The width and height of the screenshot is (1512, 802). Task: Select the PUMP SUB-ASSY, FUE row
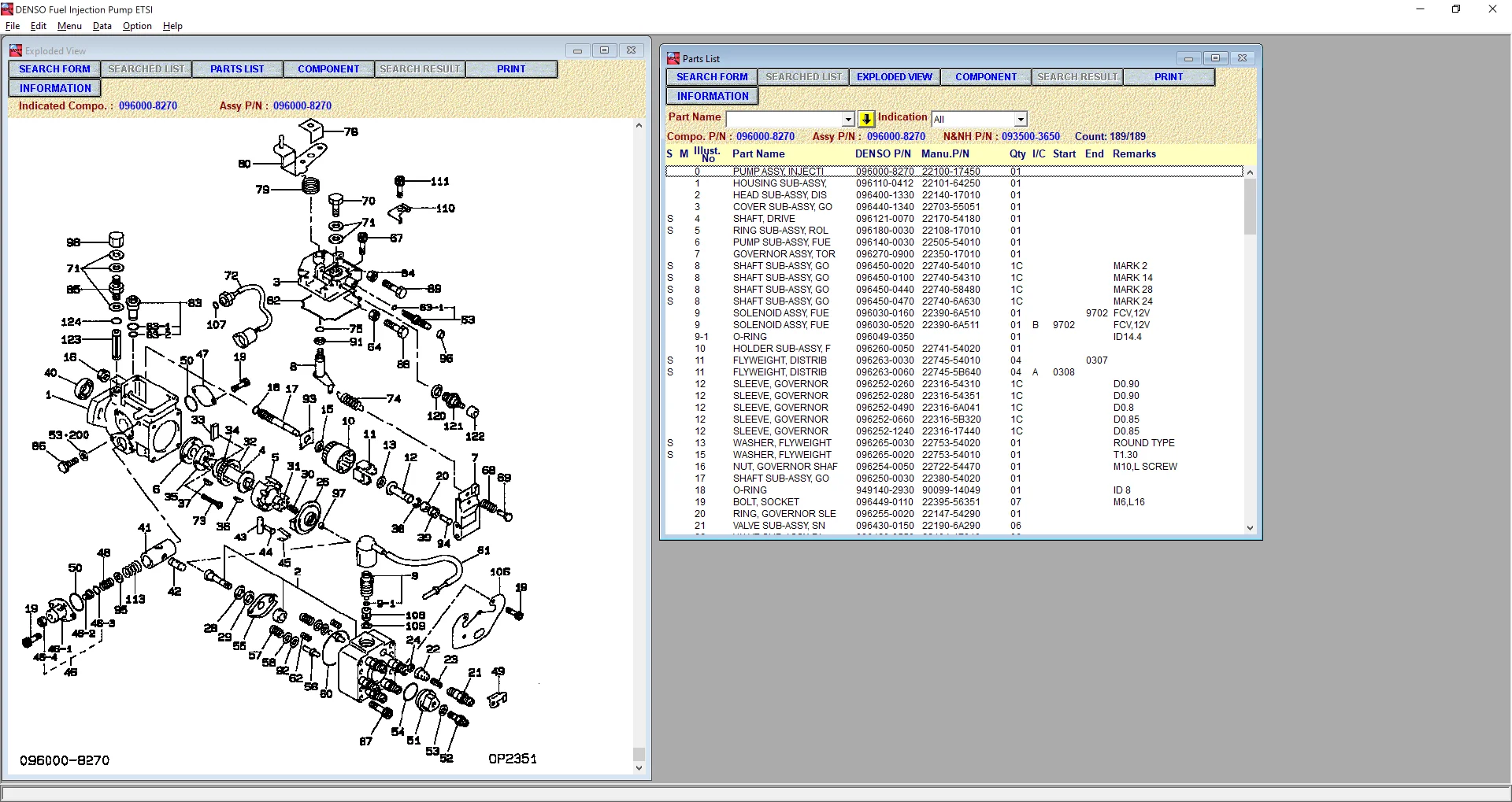click(x=954, y=242)
